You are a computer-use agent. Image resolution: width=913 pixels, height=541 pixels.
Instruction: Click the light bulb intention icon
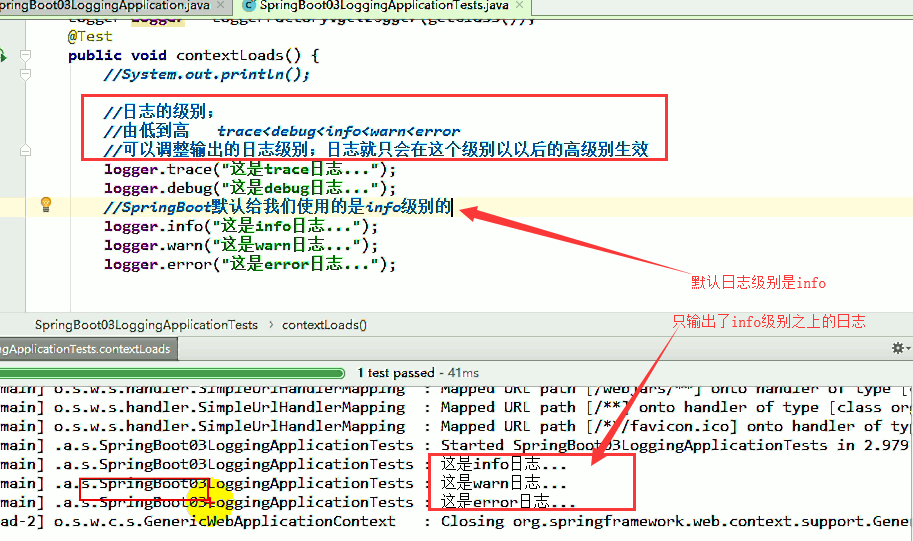pyautogui.click(x=45, y=204)
